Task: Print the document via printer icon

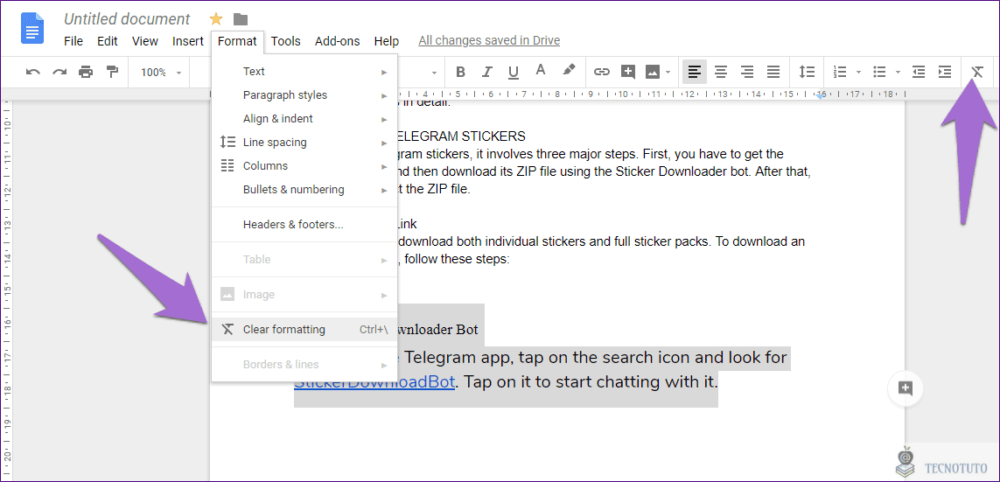Action: click(85, 72)
